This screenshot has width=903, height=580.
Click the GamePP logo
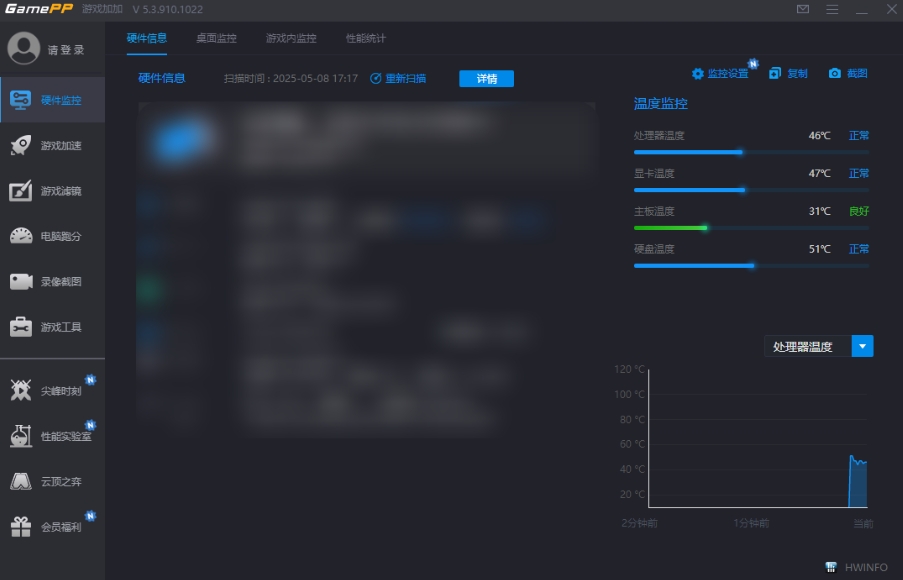(x=39, y=9)
